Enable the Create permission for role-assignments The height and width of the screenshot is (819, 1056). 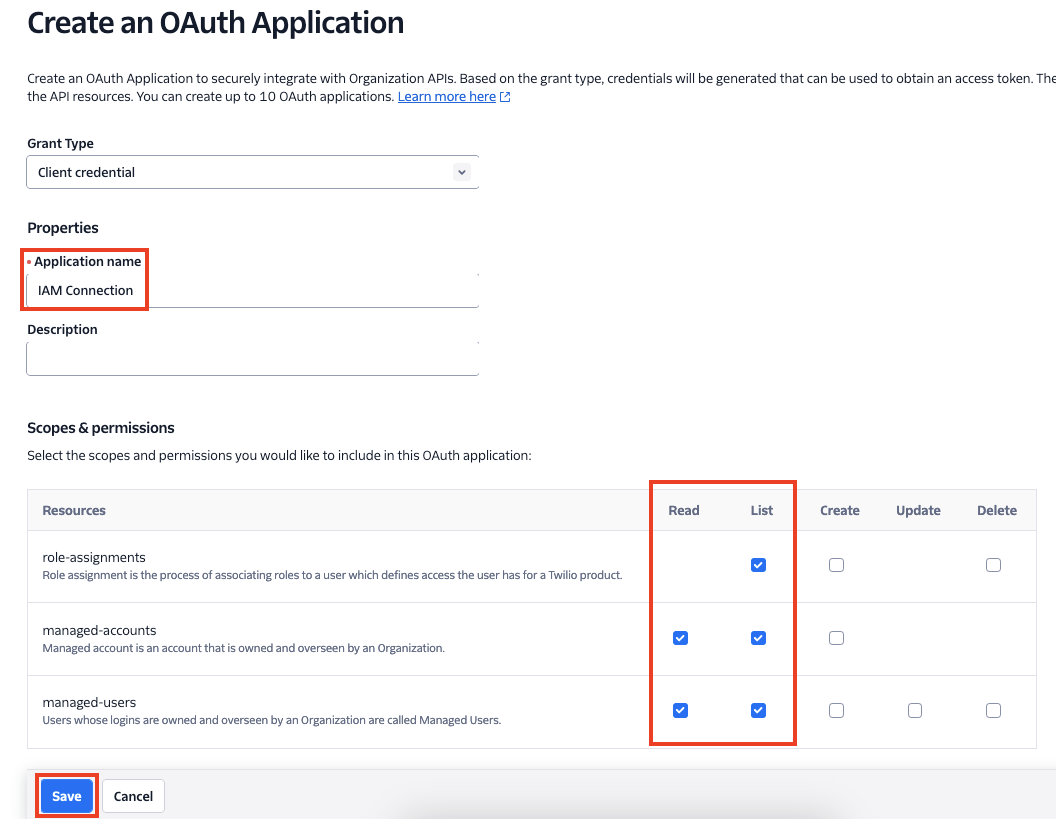pyautogui.click(x=836, y=565)
